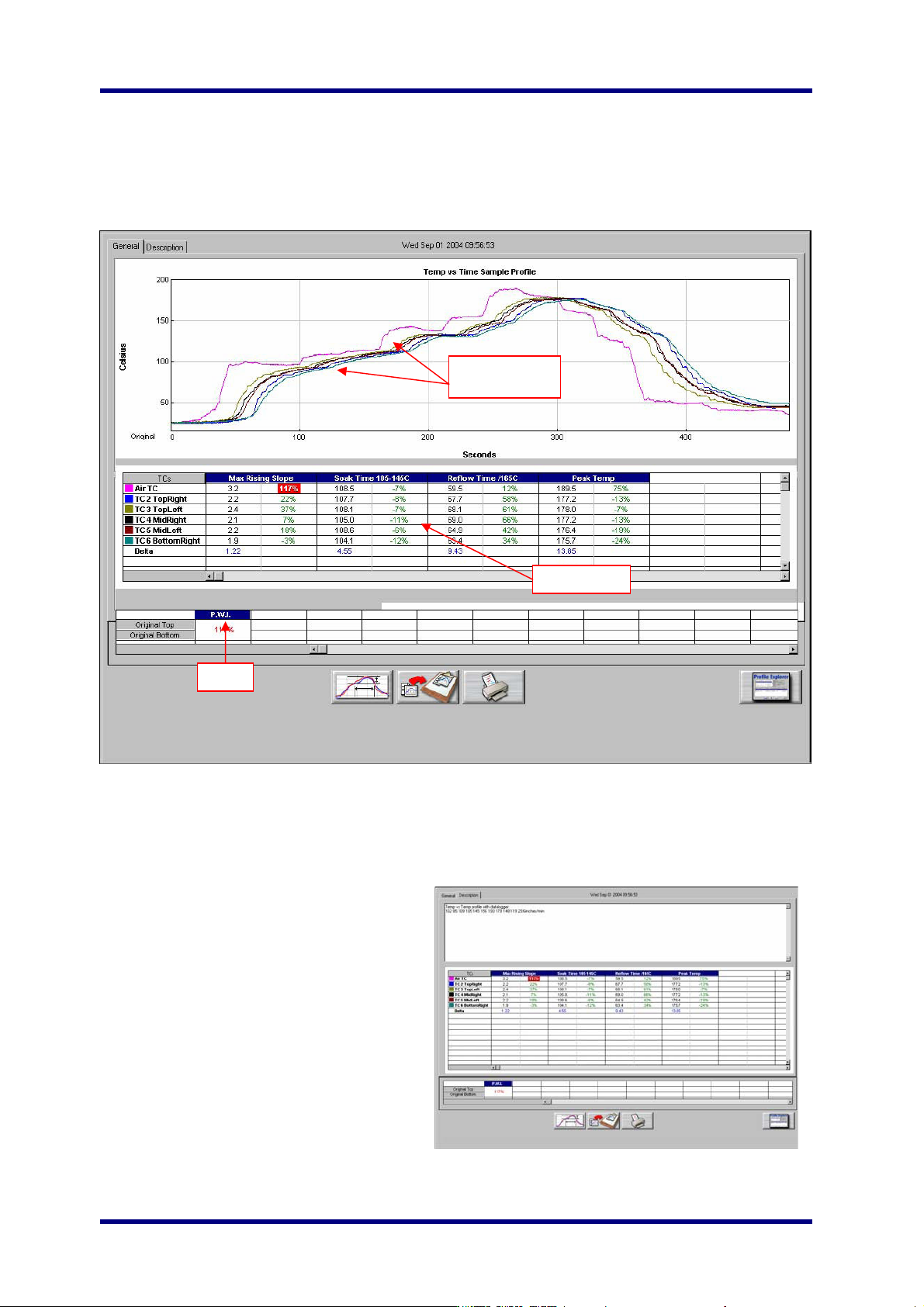
Task: Click the 104.1 cell in larger window
Action: pyautogui.click(x=344, y=541)
